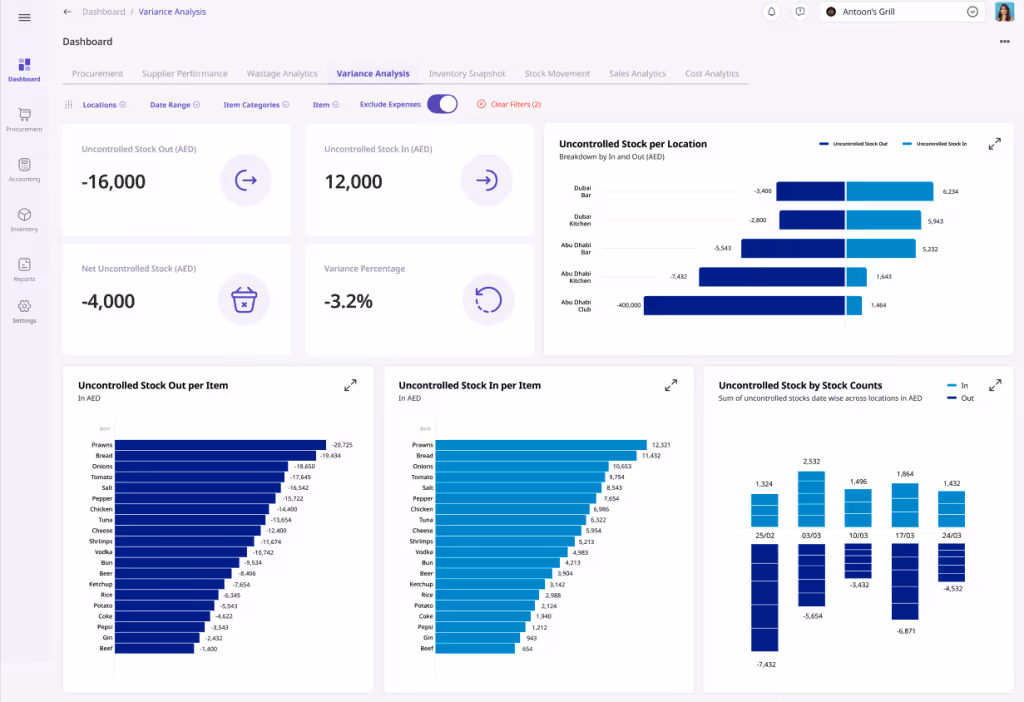
Task: Collapse the sidebar with the hamburger menu
Action: (23, 17)
